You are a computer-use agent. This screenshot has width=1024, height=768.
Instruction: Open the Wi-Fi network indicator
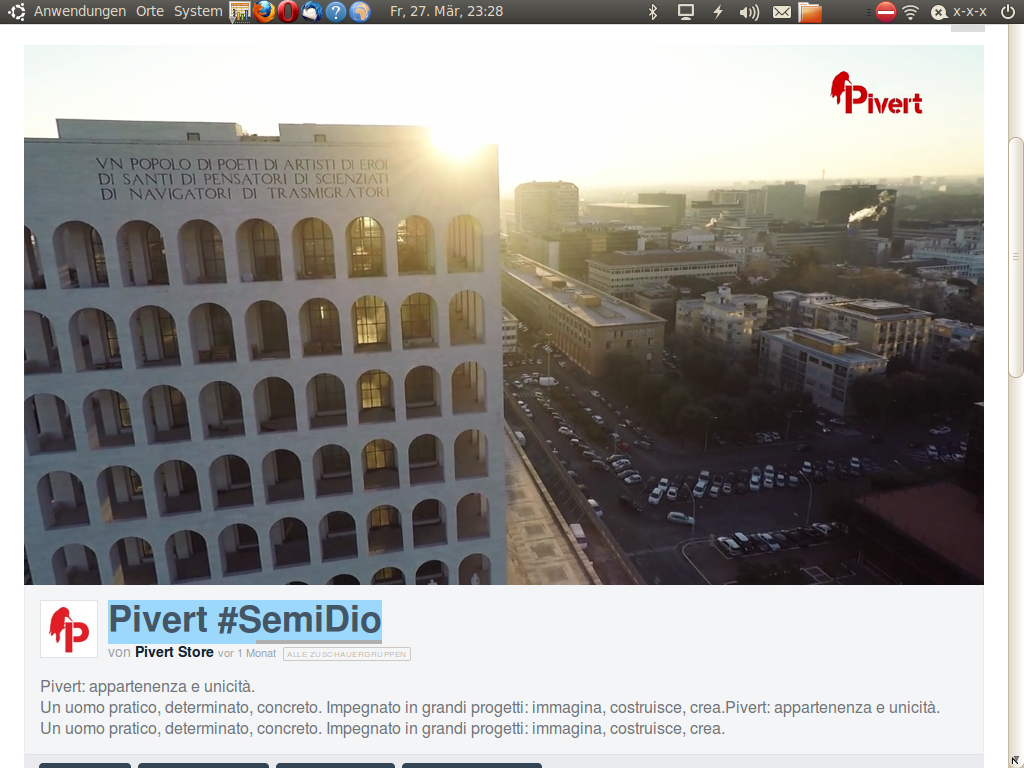910,12
